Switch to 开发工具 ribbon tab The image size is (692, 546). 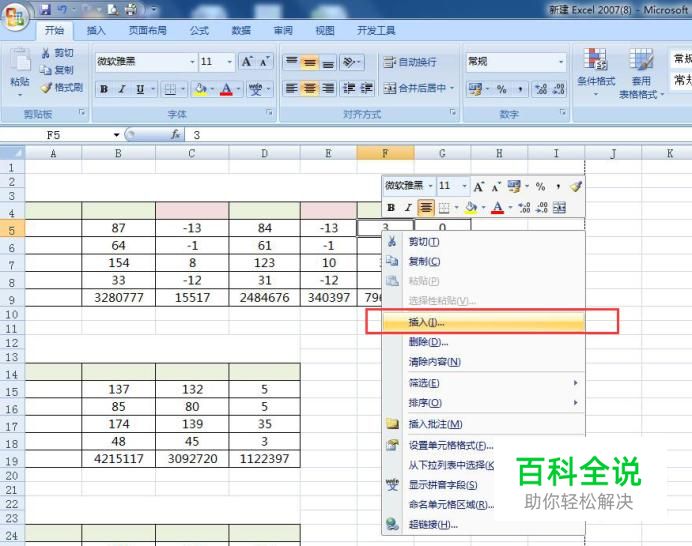[x=376, y=30]
